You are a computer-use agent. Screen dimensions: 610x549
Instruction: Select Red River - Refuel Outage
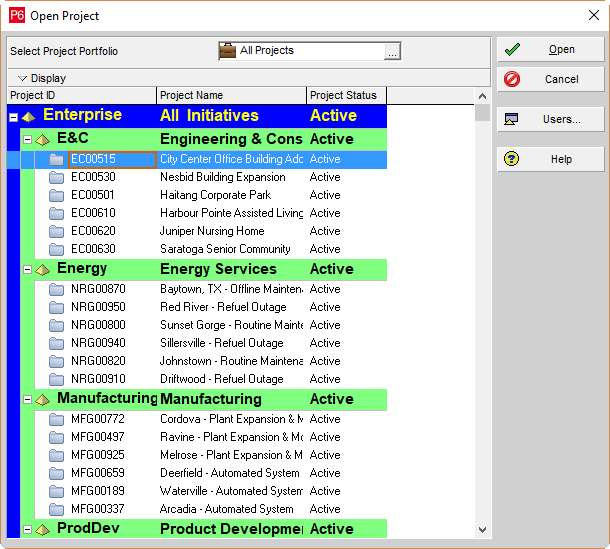point(223,307)
